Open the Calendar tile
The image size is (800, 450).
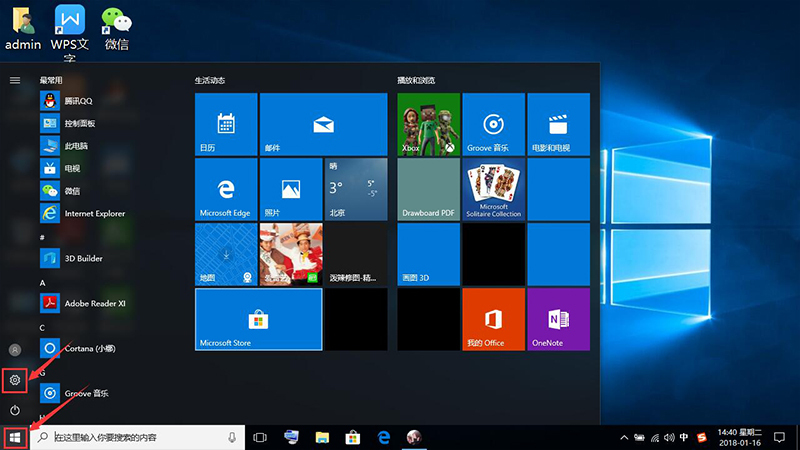pos(225,124)
